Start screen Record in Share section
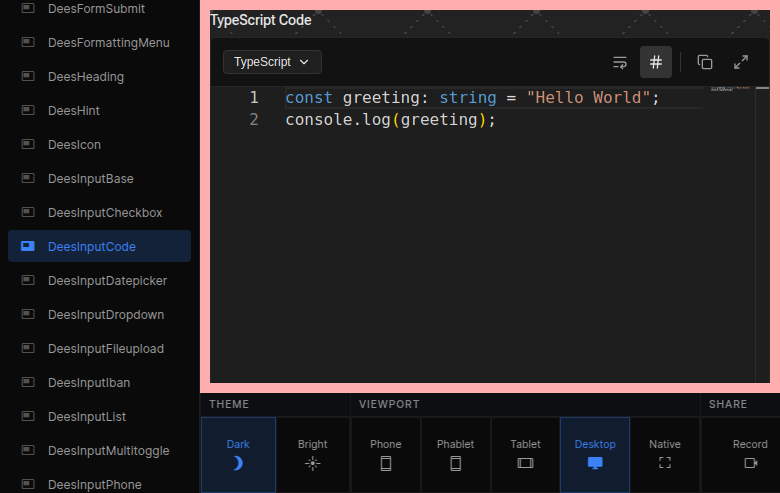The width and height of the screenshot is (780, 493). tap(750, 454)
